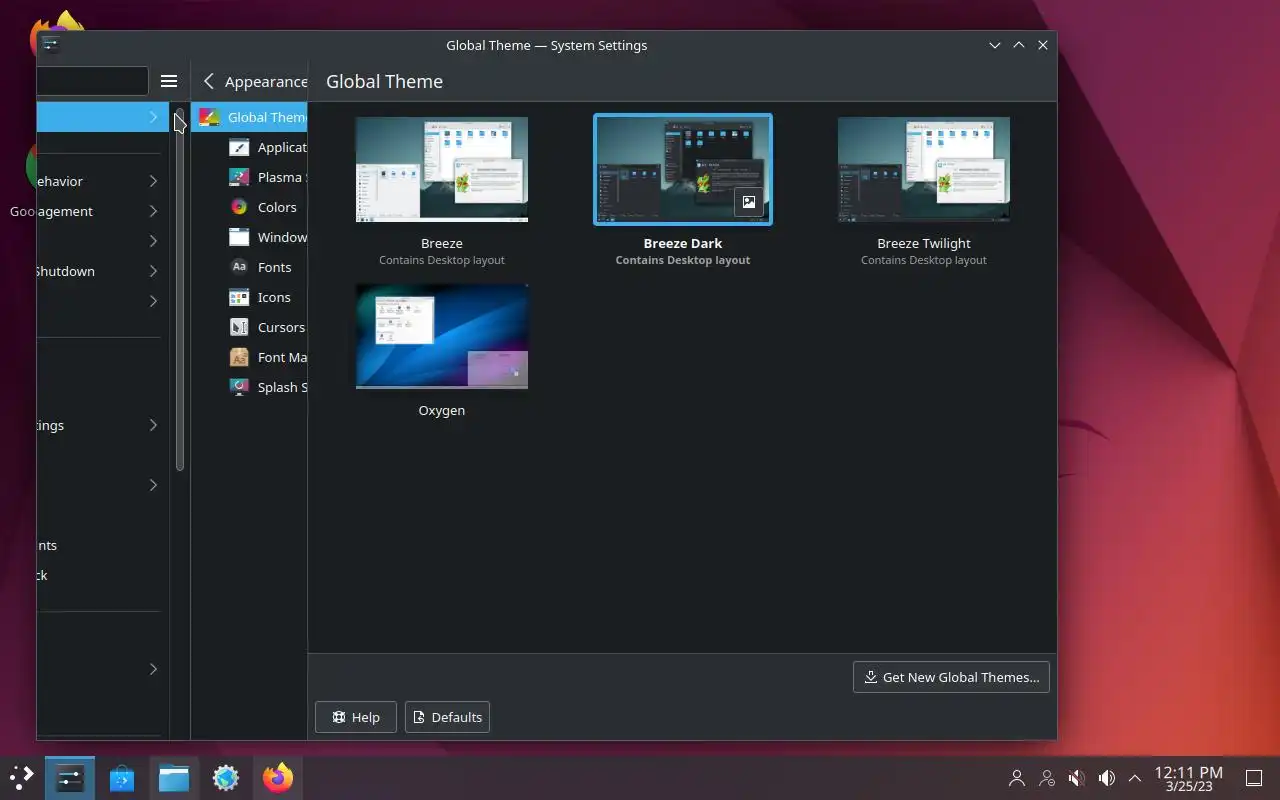Click the Breeze Dark theme name label

(x=683, y=243)
